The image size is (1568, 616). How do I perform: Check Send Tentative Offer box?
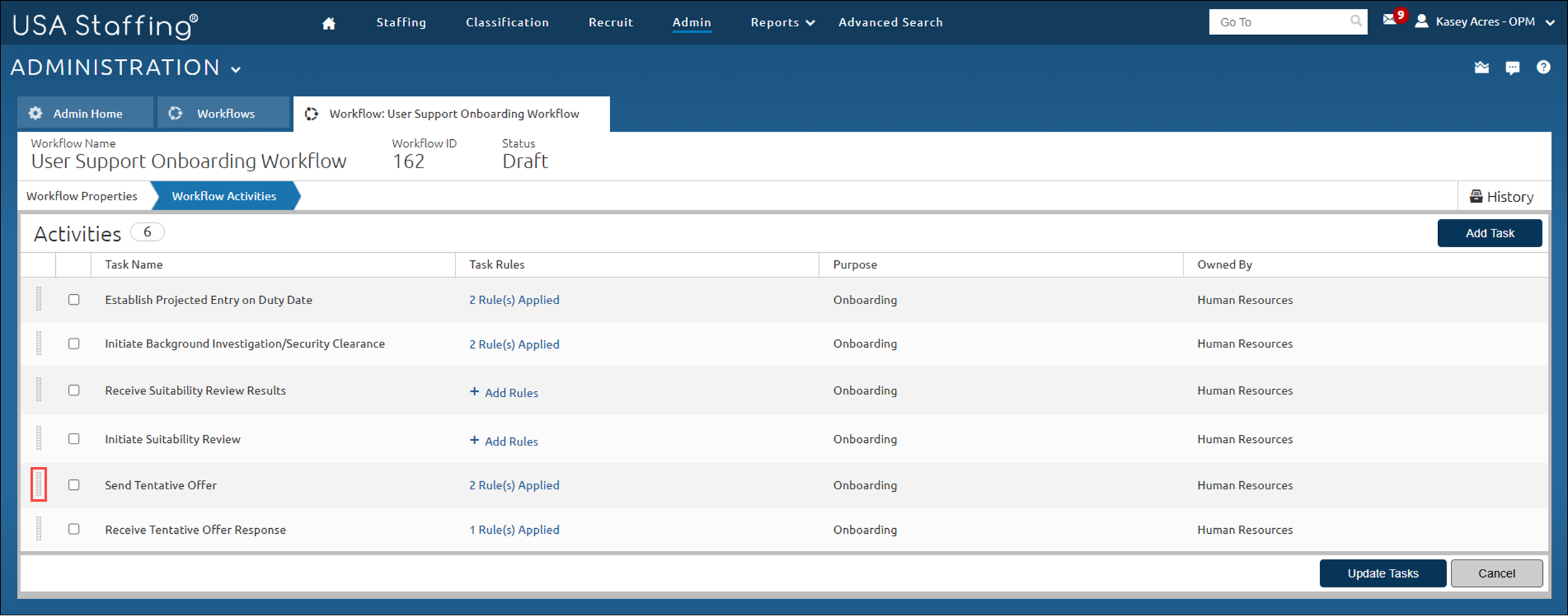[74, 485]
